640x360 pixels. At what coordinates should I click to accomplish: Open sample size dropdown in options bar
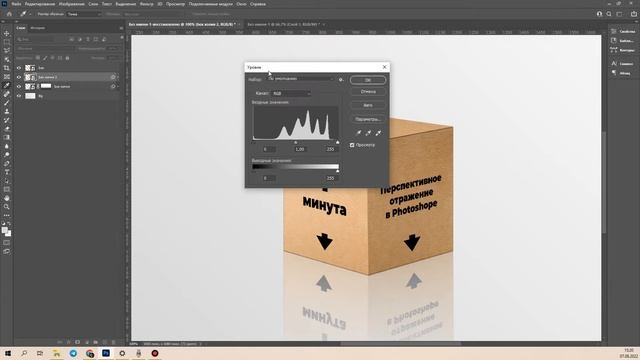pyautogui.click(x=84, y=14)
